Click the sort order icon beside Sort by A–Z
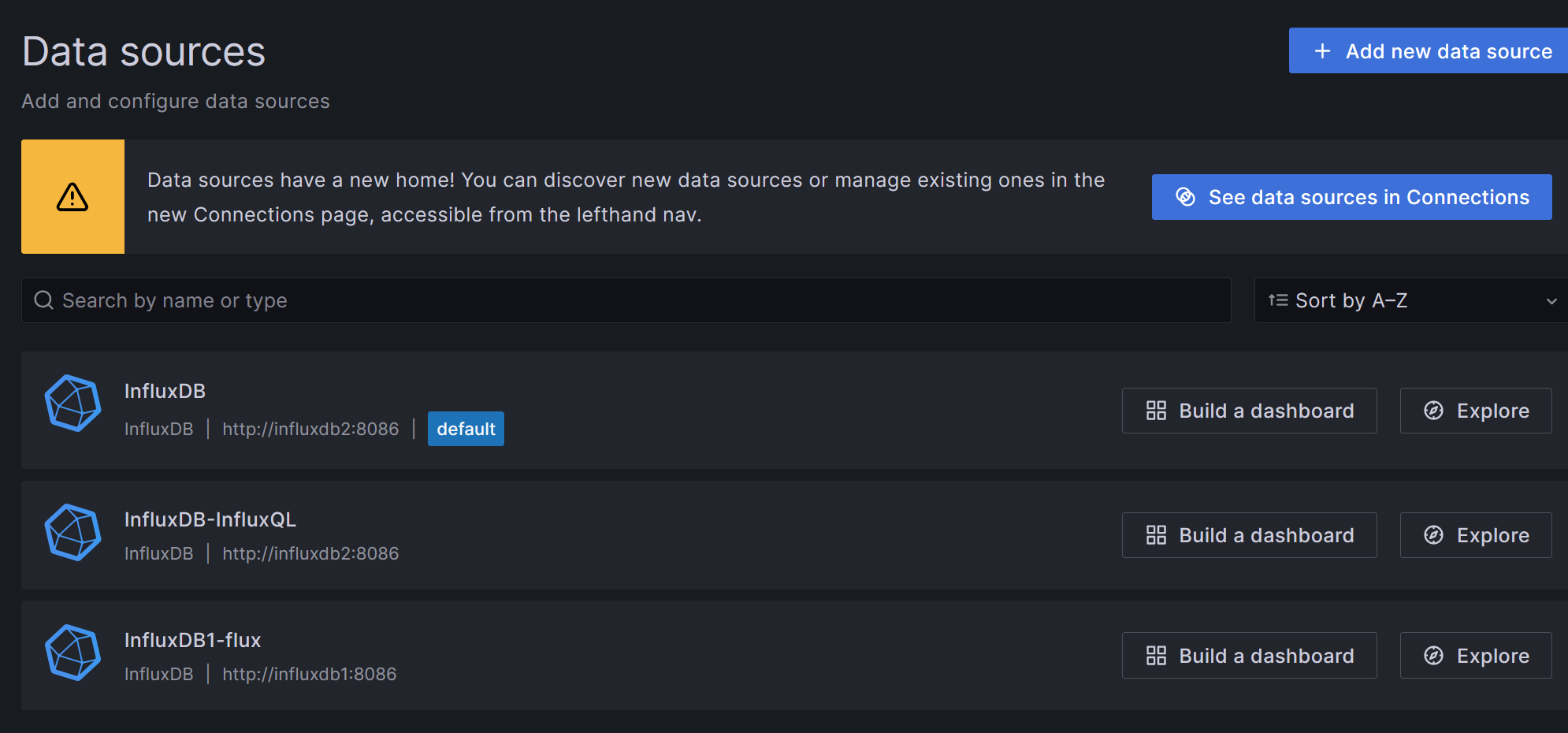This screenshot has width=1568, height=733. click(1278, 300)
